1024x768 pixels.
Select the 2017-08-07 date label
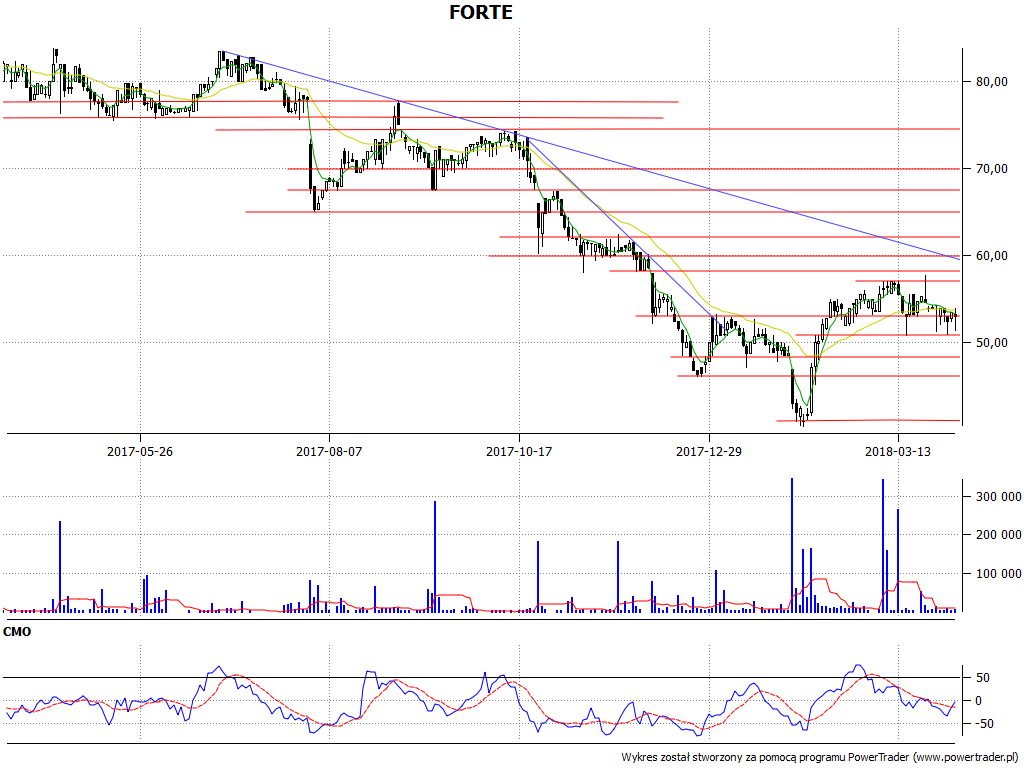(x=329, y=451)
